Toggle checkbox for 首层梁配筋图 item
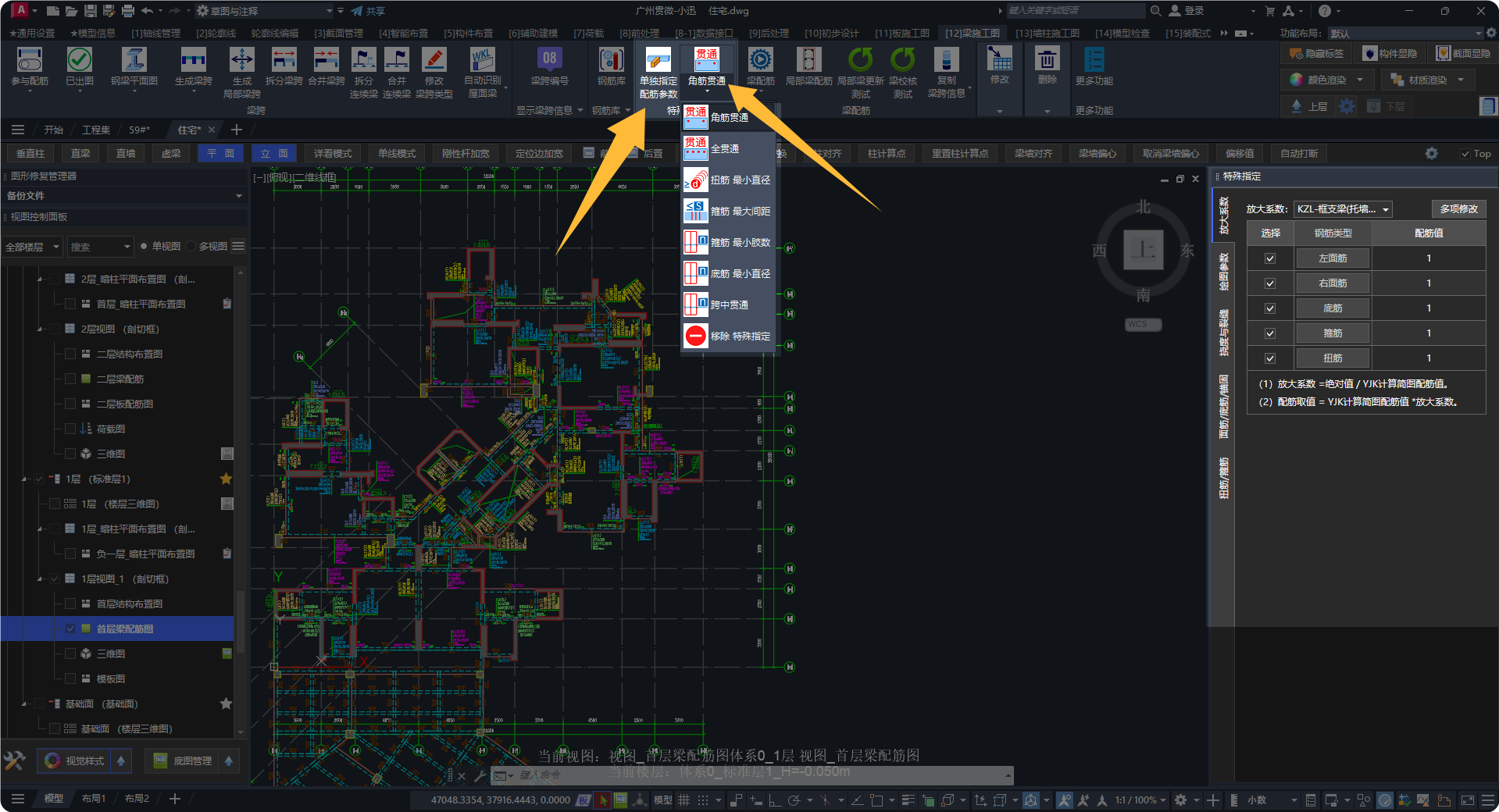This screenshot has height=812, width=1499. 70,629
